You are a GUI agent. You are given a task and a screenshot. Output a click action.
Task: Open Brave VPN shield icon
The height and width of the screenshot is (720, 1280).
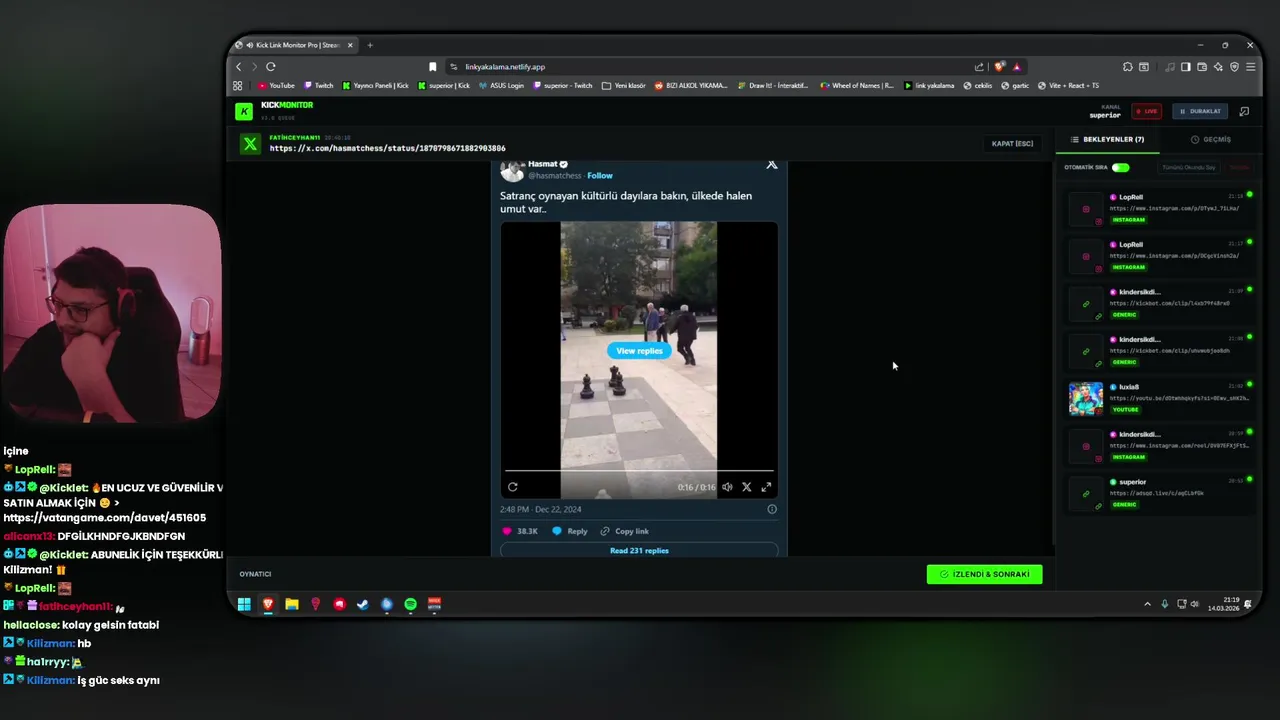[x=1234, y=67]
